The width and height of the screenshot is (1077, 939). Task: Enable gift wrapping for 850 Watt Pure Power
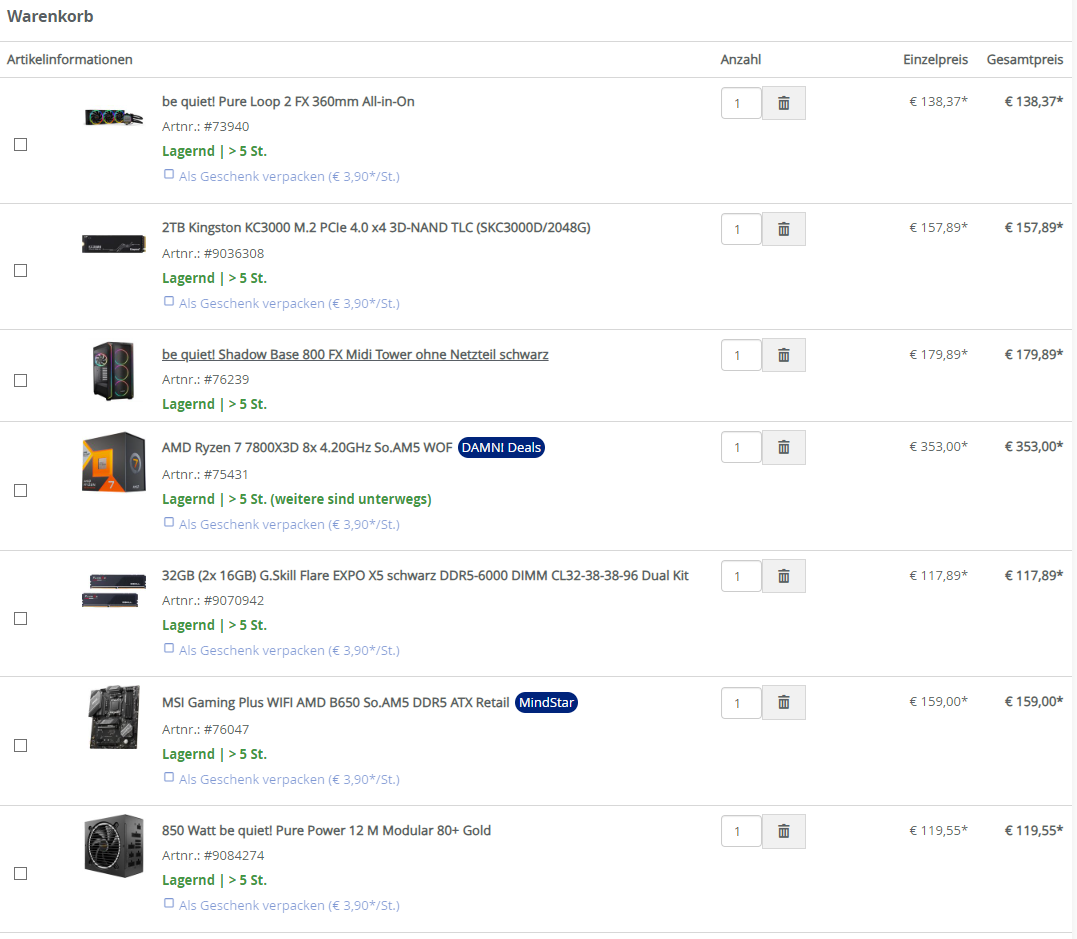(x=169, y=903)
